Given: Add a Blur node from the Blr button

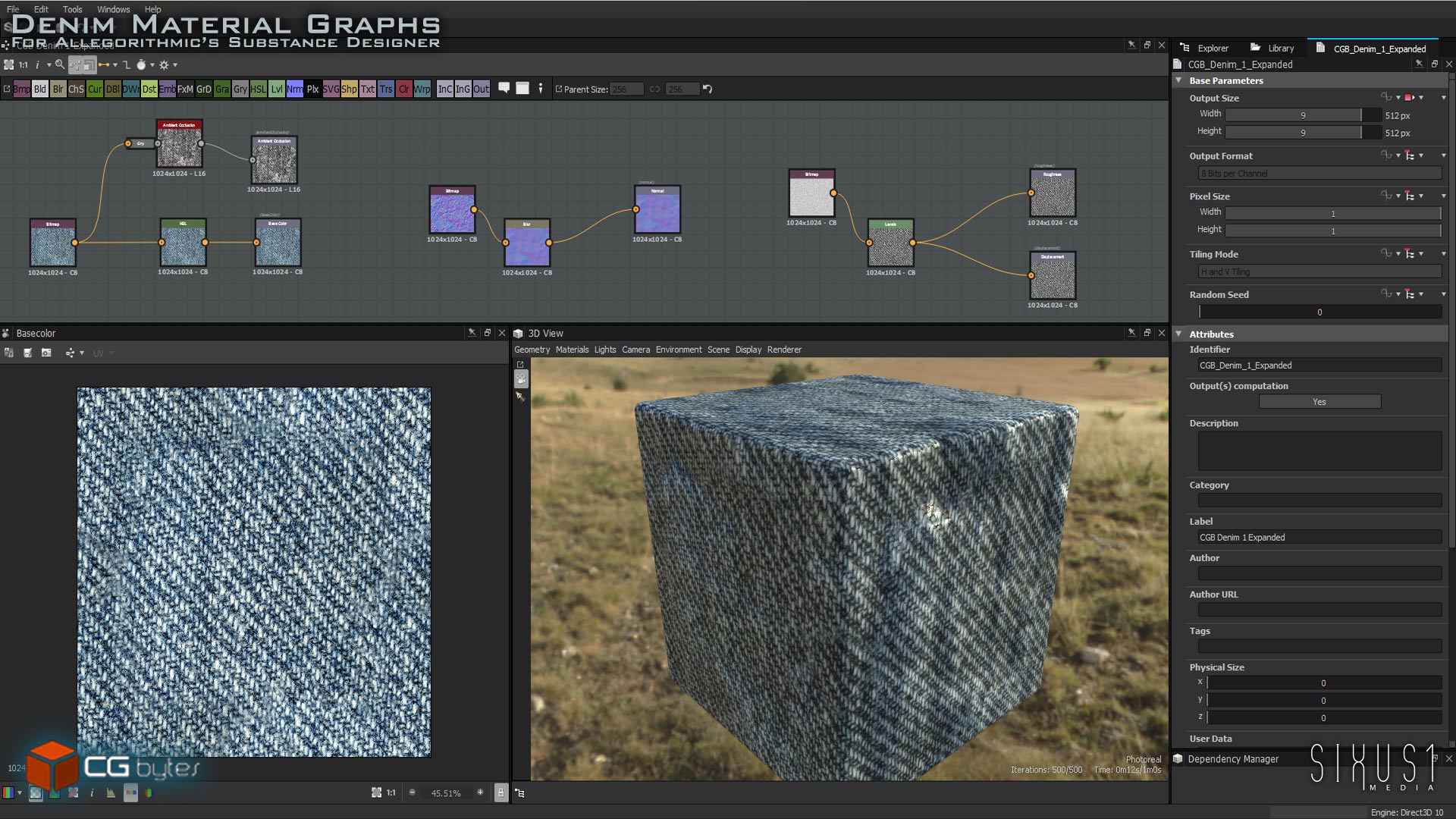Looking at the screenshot, I should click(58, 89).
